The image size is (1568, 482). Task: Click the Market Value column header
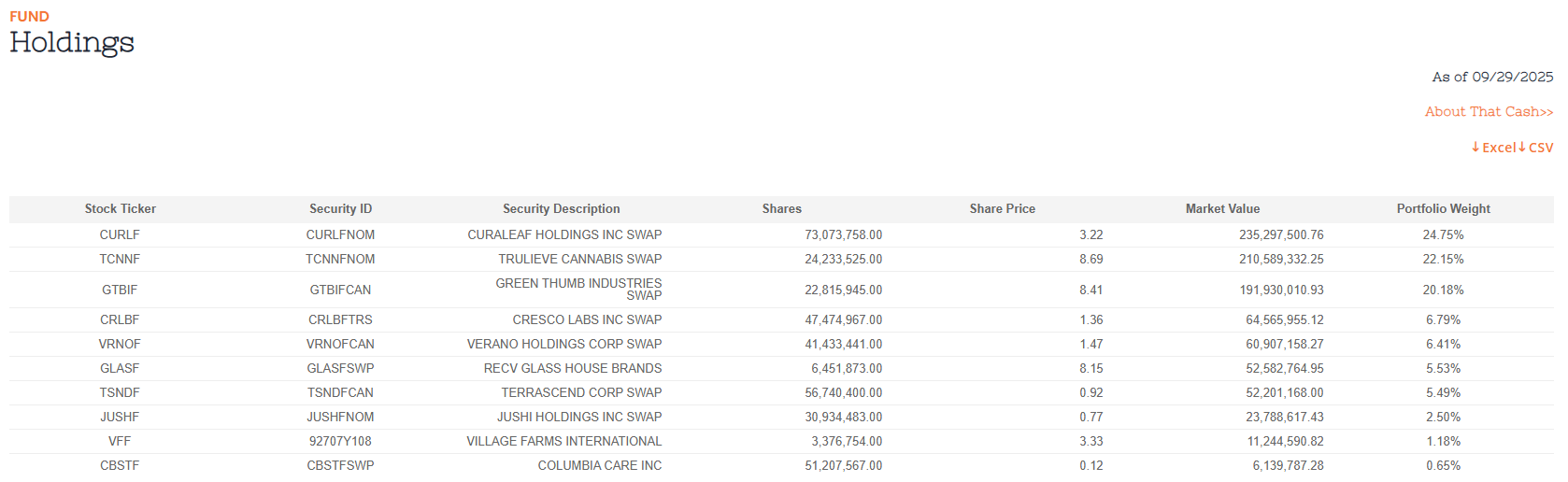click(1222, 209)
